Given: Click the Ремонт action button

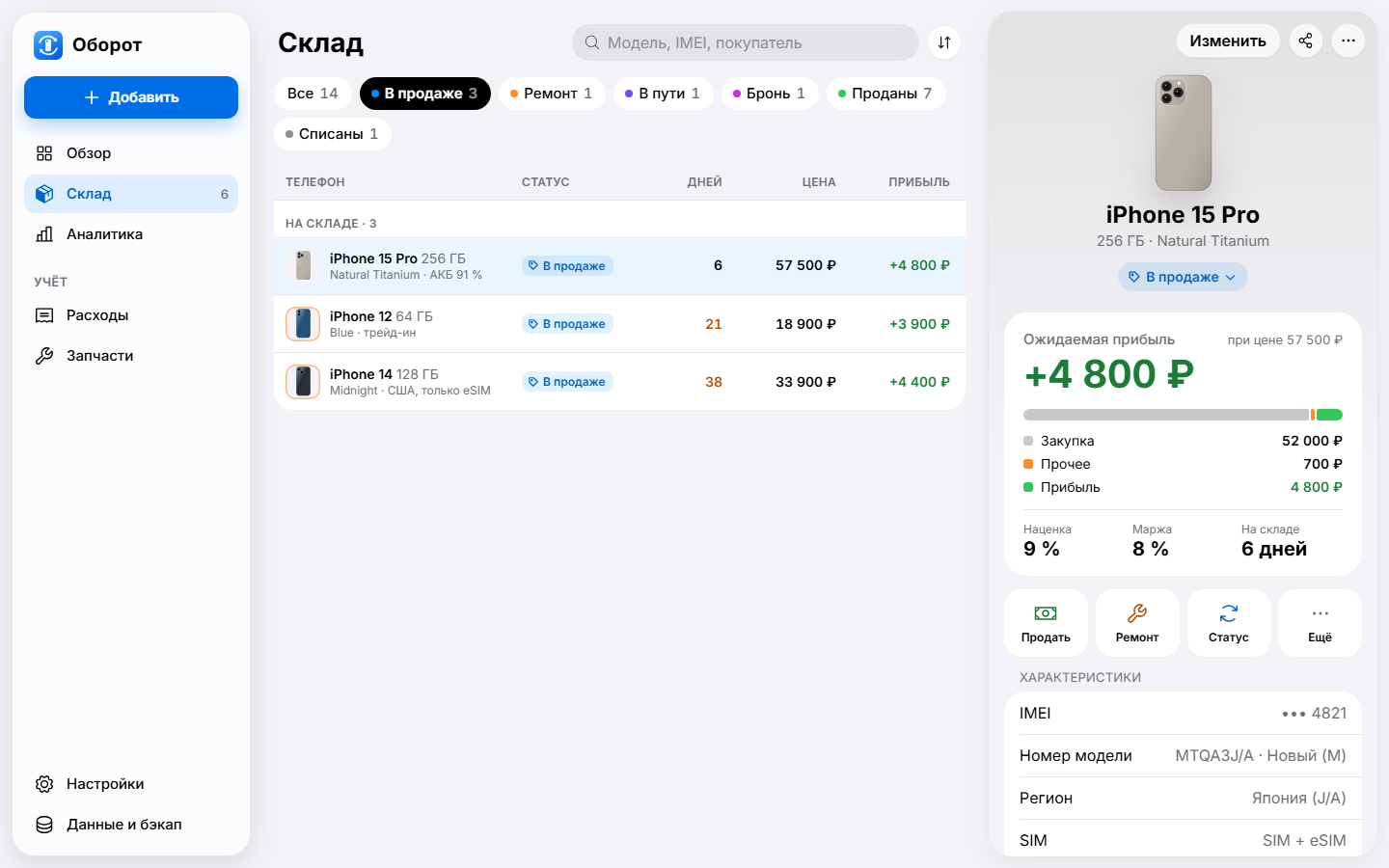Looking at the screenshot, I should point(1137,623).
